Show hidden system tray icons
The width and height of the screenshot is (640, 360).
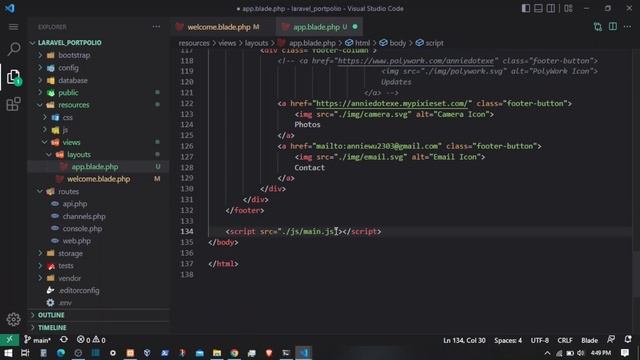547,353
